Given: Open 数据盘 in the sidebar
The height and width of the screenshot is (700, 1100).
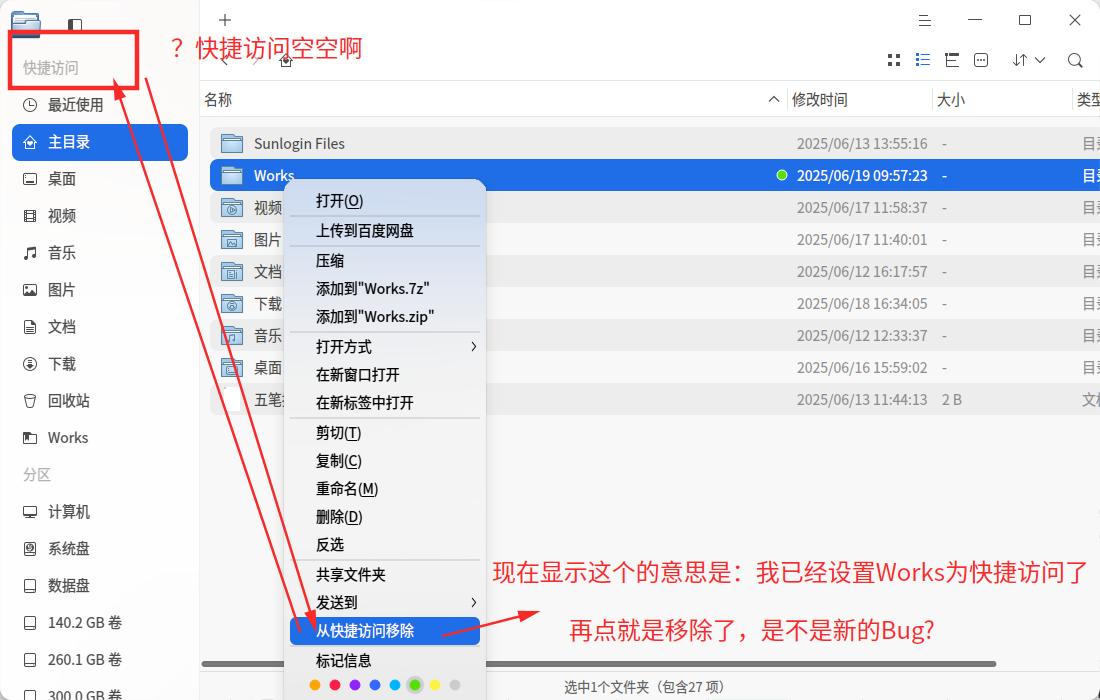Looking at the screenshot, I should tap(100, 586).
